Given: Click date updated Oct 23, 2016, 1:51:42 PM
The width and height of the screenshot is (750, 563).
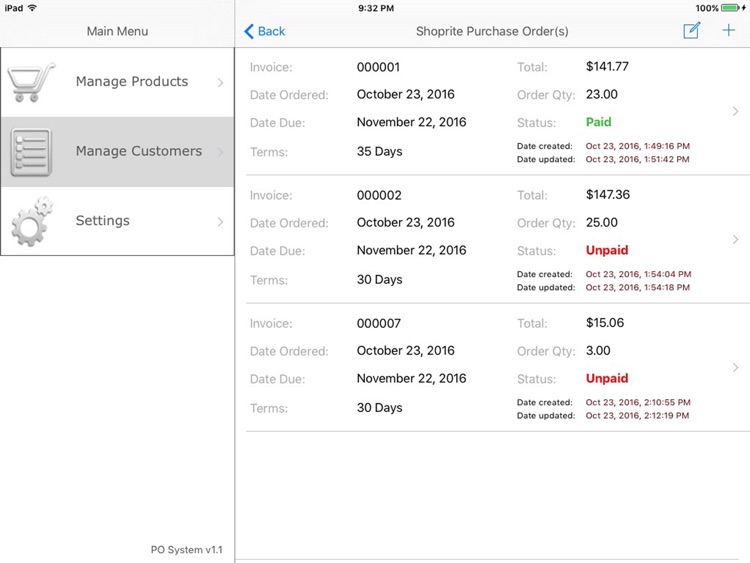Looking at the screenshot, I should click(x=638, y=159).
